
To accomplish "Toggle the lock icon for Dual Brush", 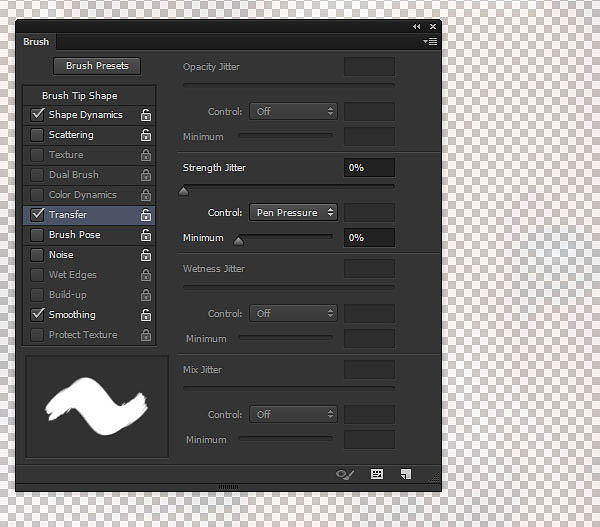I will point(146,175).
